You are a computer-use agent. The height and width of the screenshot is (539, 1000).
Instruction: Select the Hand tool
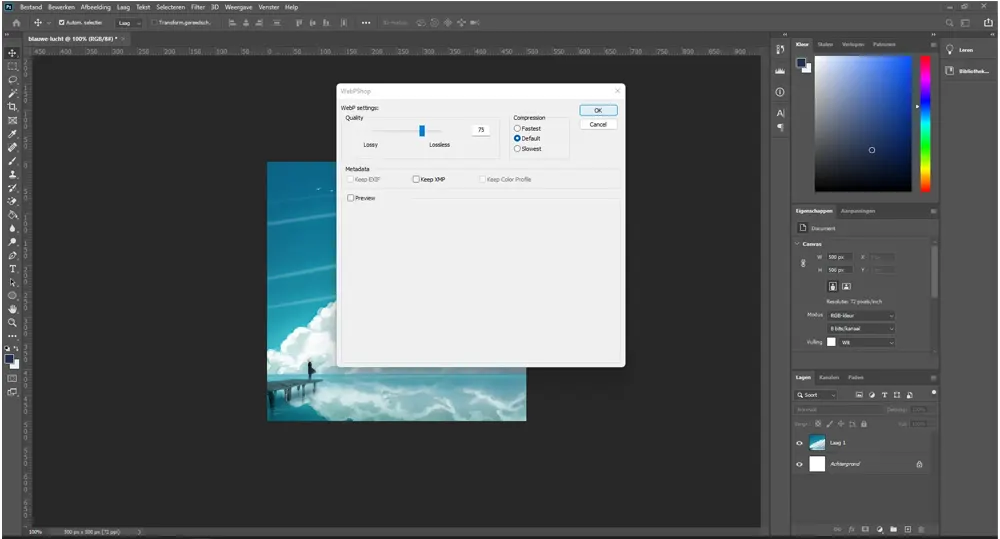(12, 309)
